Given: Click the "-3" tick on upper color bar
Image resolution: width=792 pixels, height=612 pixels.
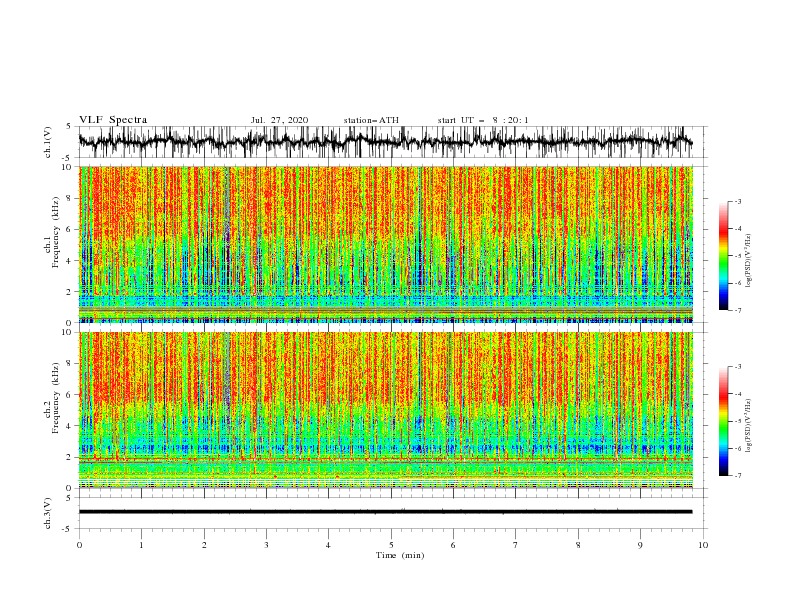Looking at the screenshot, I should point(737,201).
